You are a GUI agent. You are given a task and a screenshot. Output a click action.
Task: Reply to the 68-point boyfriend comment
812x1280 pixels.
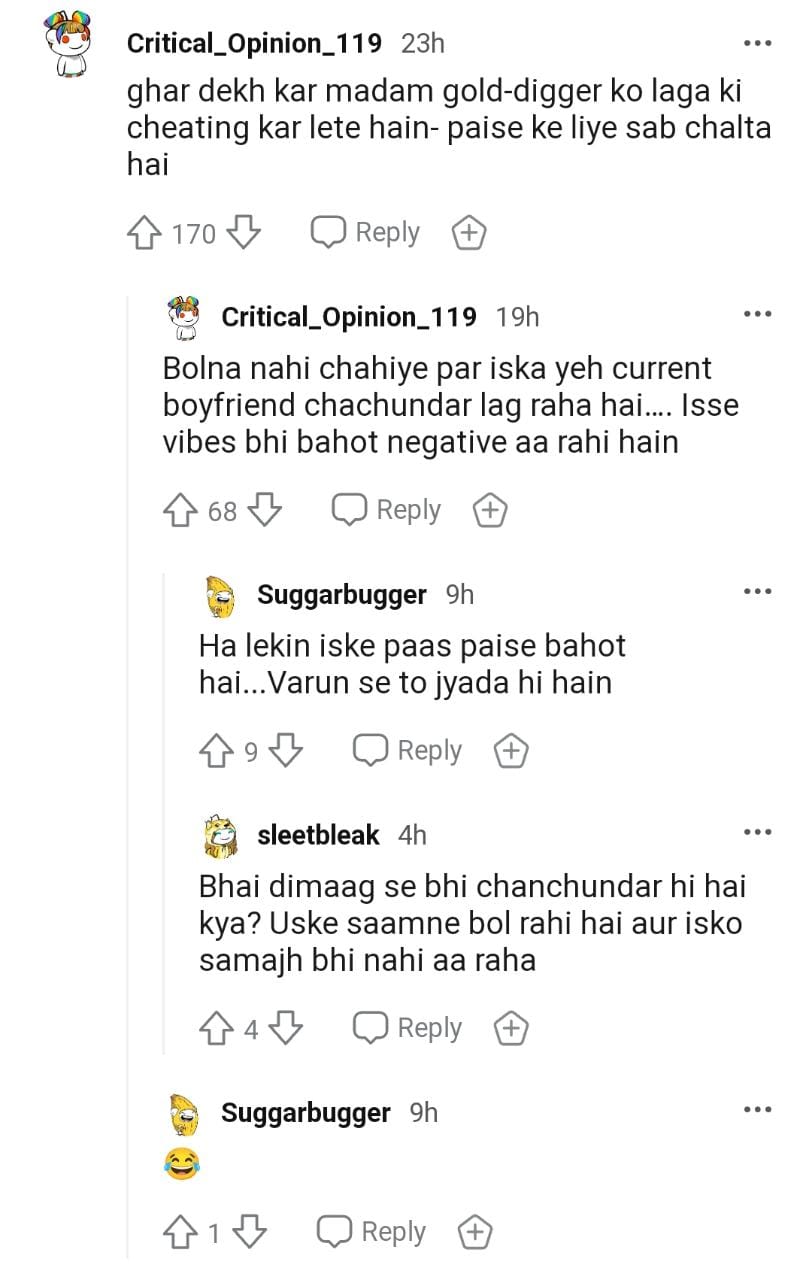387,511
